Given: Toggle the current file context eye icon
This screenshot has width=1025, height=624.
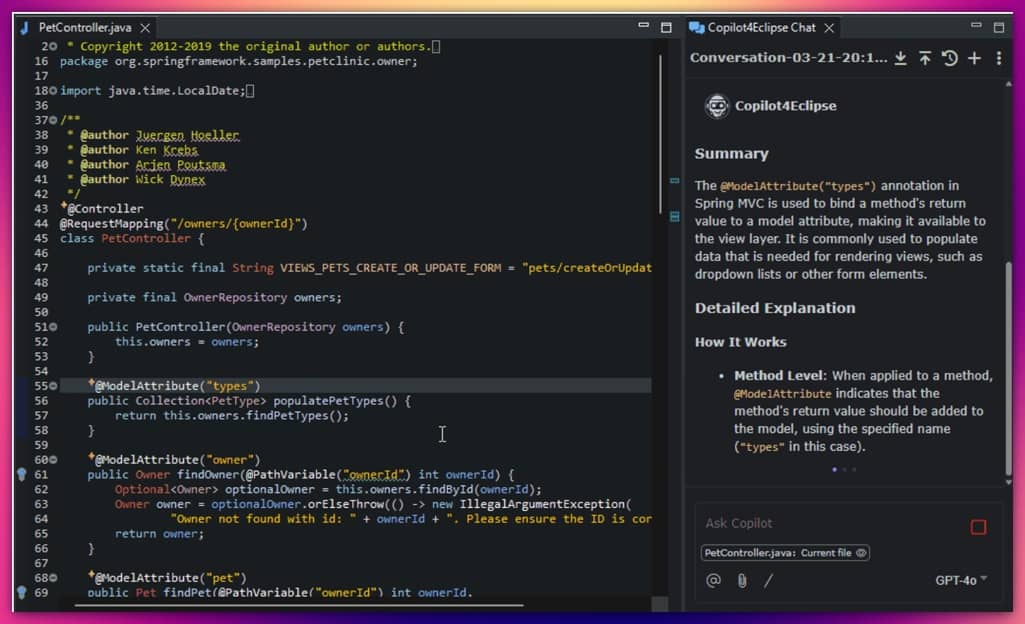Looking at the screenshot, I should (x=861, y=553).
